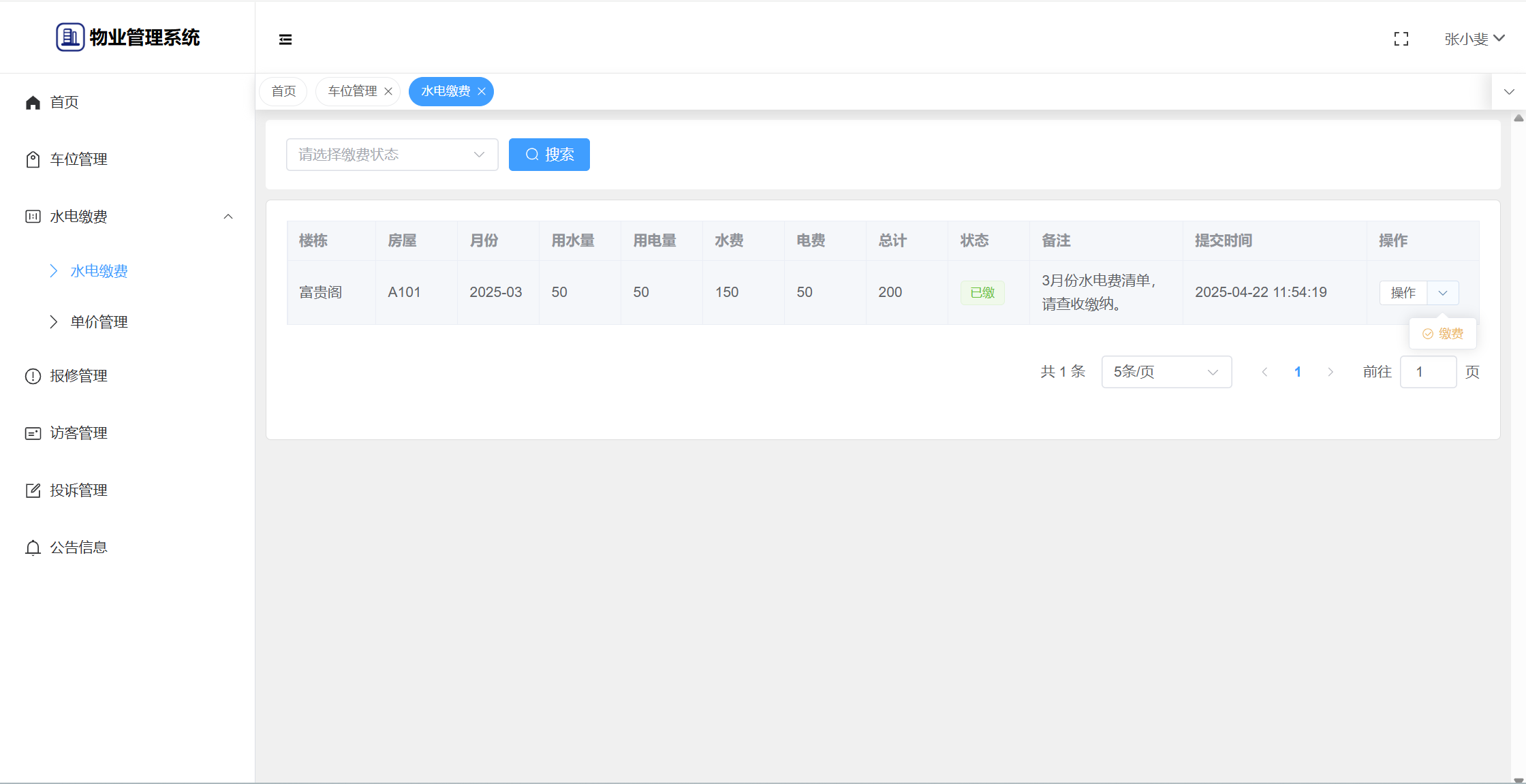Open 报修管理 from the sidebar
The image size is (1526, 784).
tap(78, 376)
